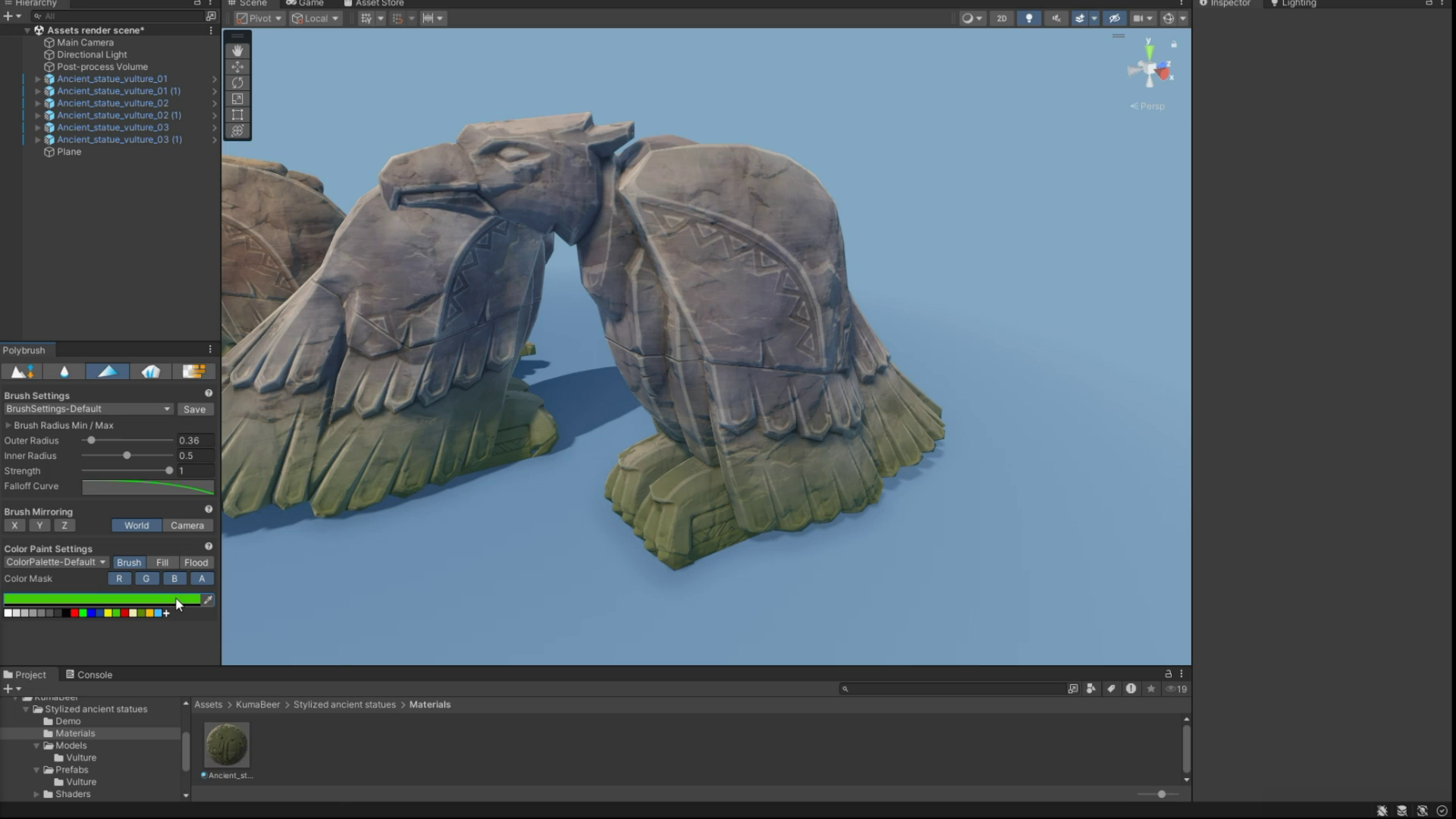Add a new swatch with plus icon

coord(166,613)
